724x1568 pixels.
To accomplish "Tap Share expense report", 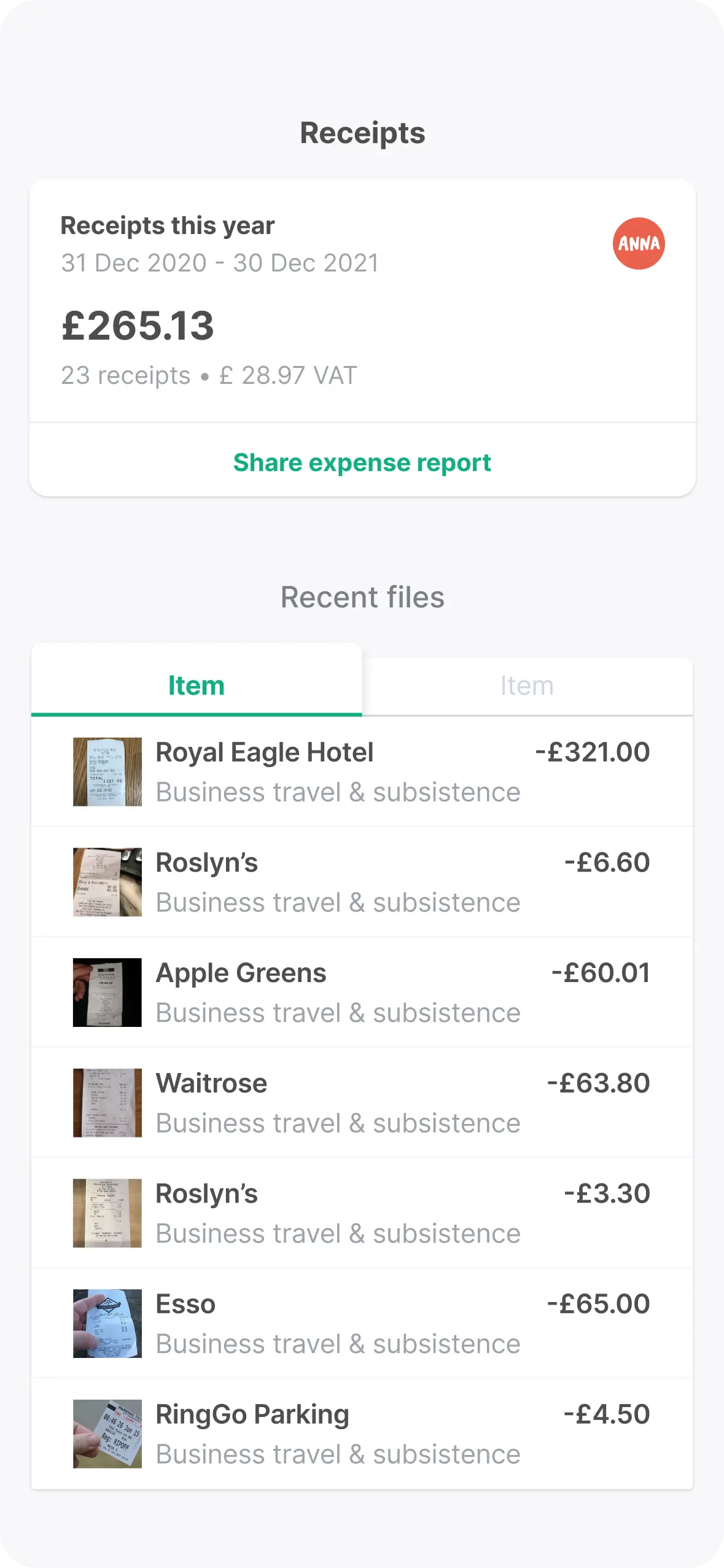I will click(x=362, y=462).
